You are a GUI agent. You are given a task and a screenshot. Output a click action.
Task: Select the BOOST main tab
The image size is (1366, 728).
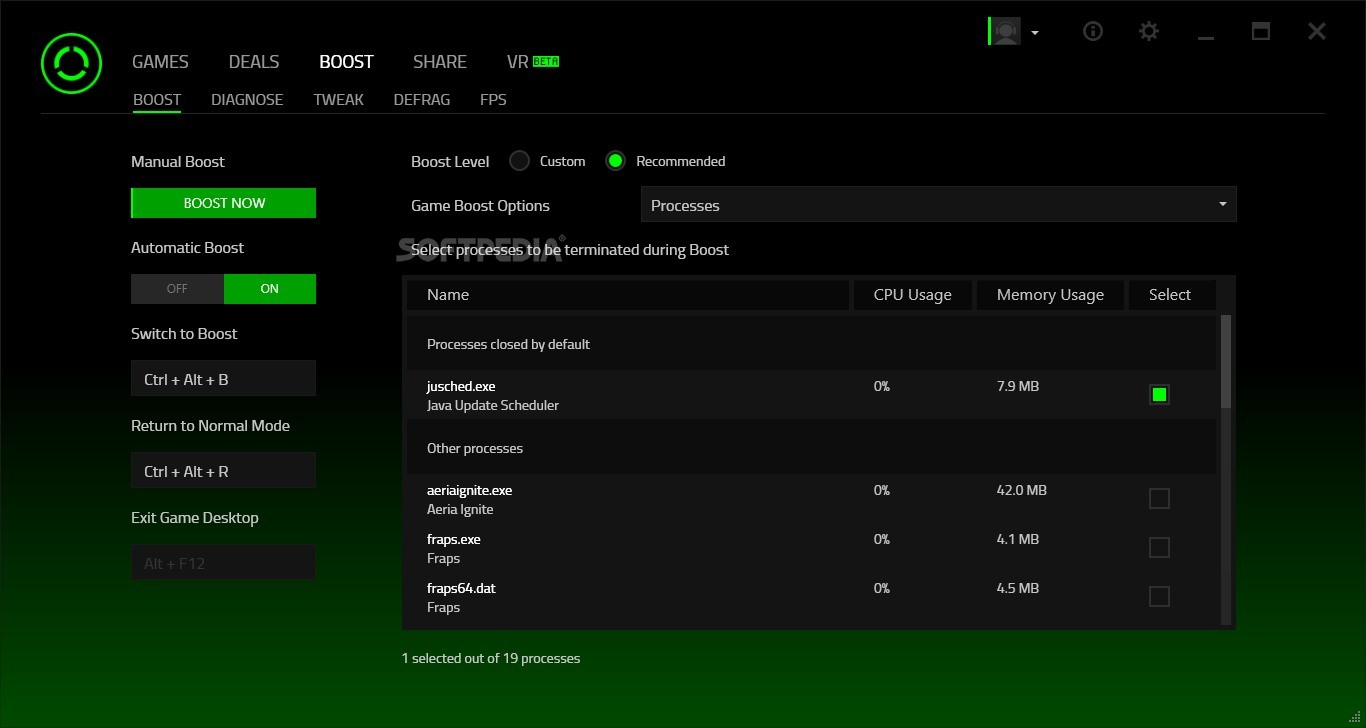[346, 62]
